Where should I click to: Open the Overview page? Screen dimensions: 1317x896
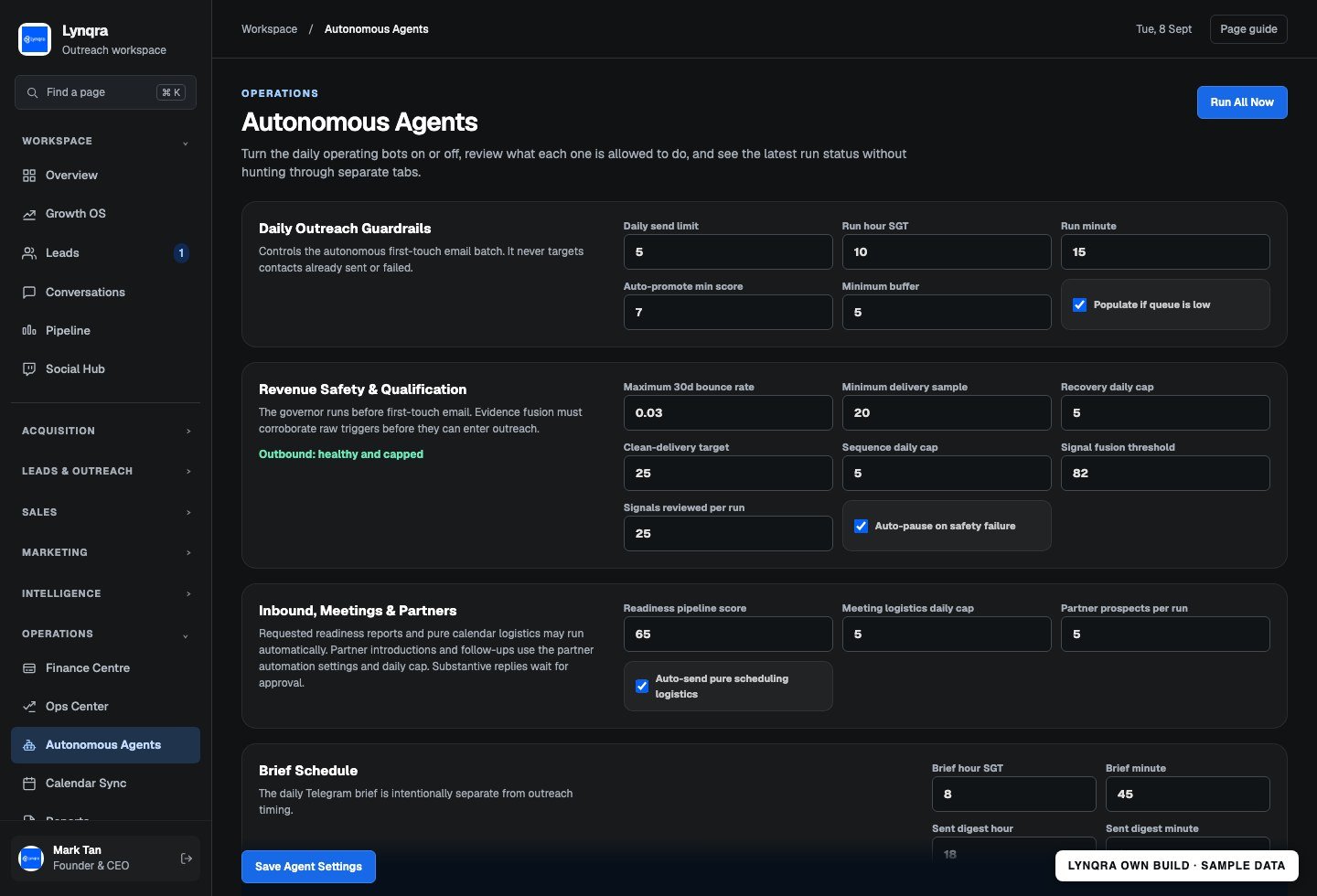[x=105, y=176]
